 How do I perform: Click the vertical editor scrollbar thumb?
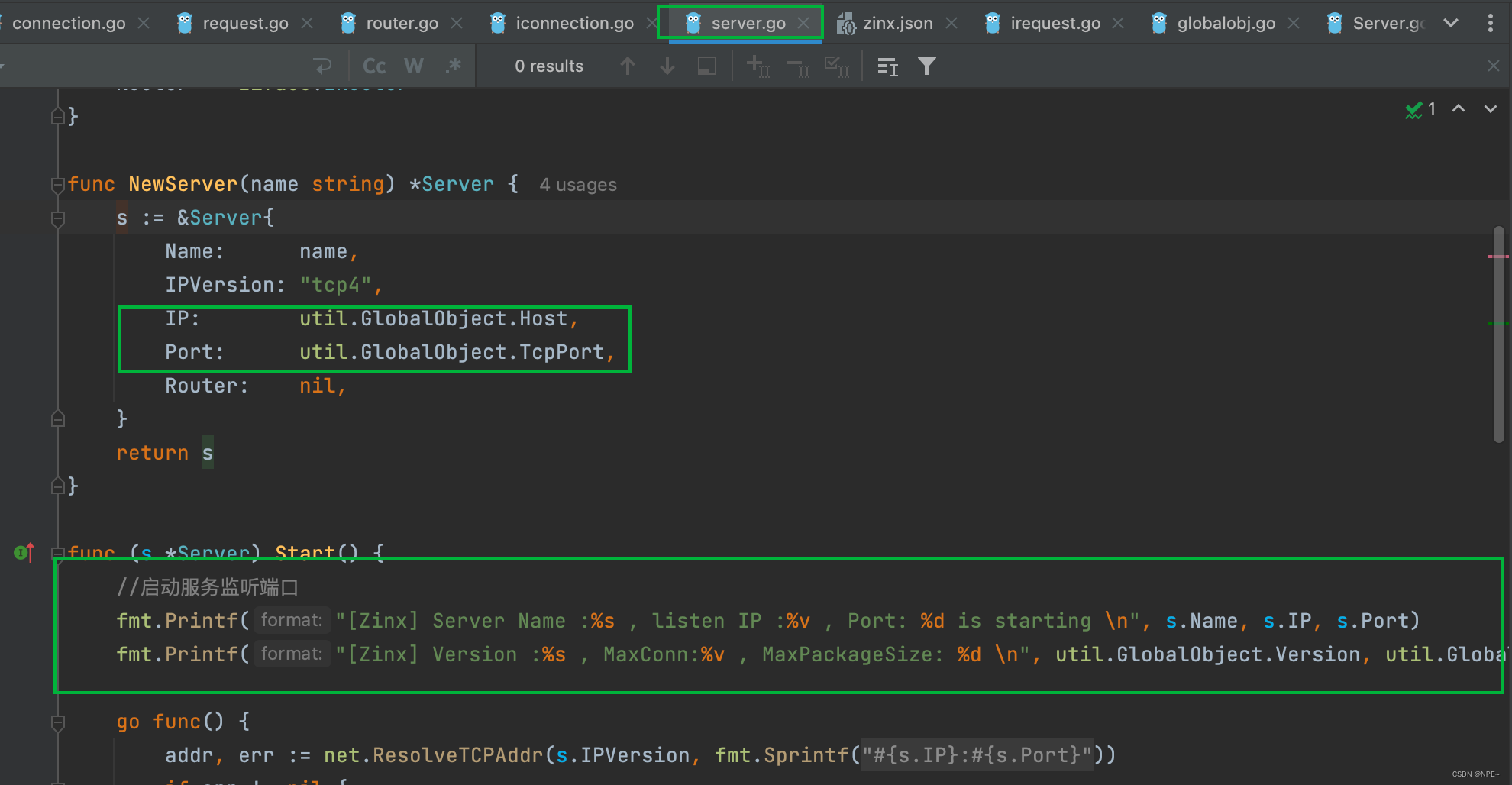[x=1499, y=334]
